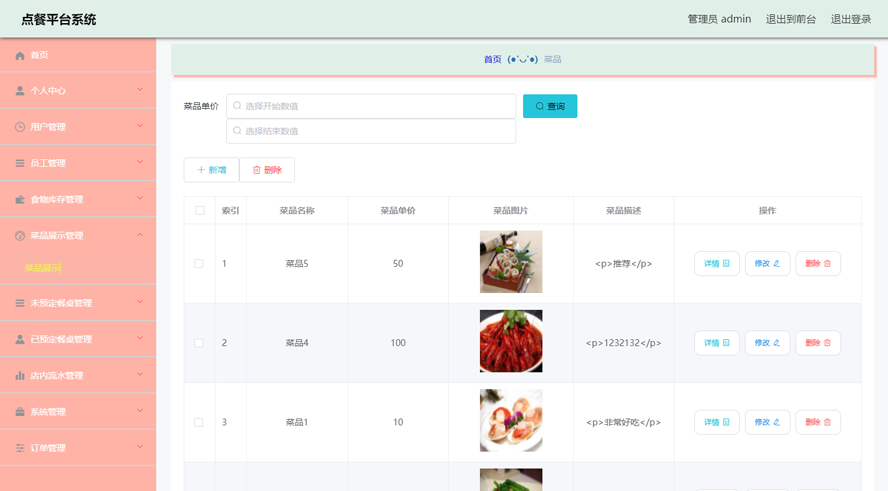
Task: Click the search icon in 选择结束数值 field
Action: 237,131
